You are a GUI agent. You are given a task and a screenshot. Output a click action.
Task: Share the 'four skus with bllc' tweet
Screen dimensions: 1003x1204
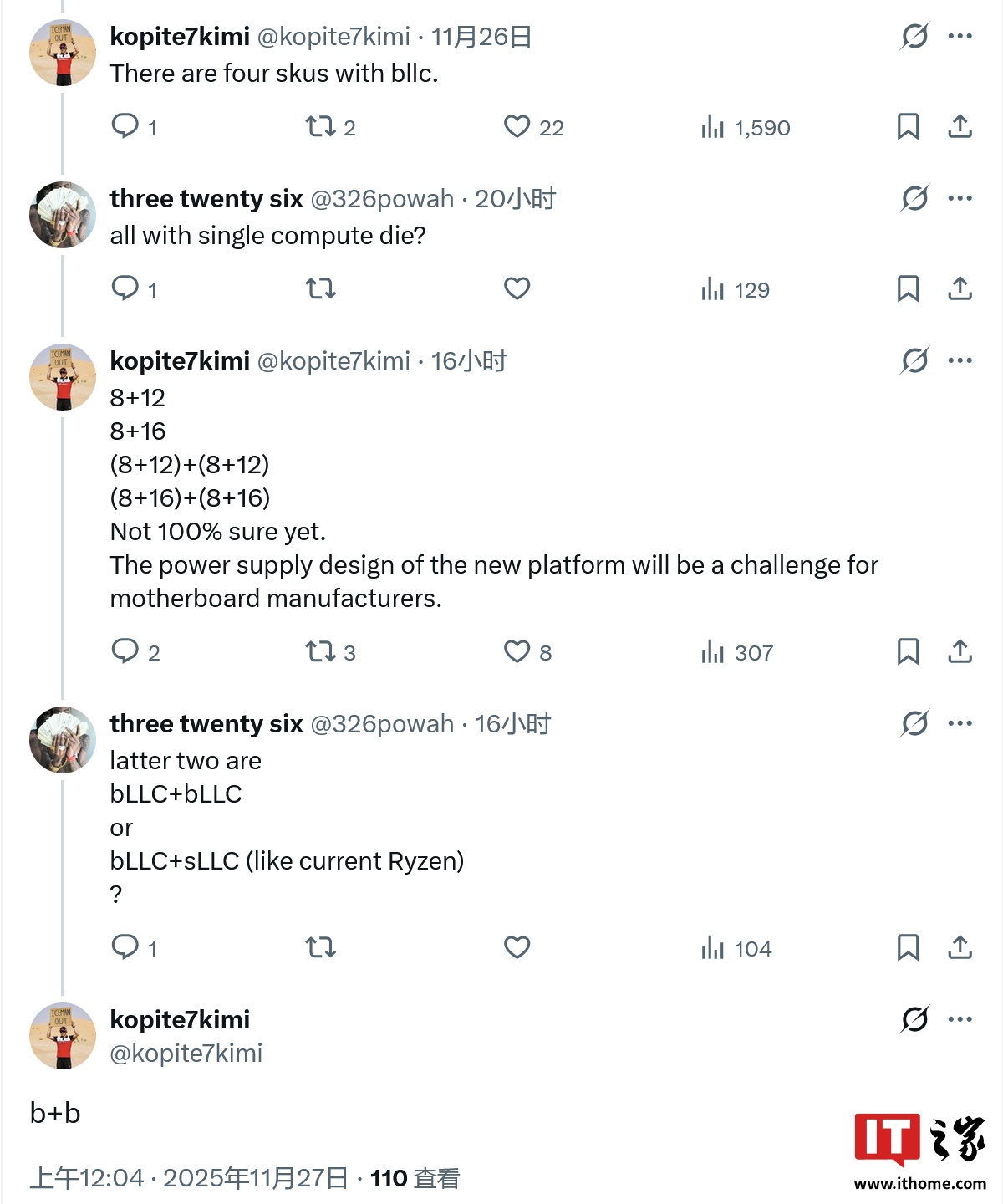pyautogui.click(x=960, y=126)
